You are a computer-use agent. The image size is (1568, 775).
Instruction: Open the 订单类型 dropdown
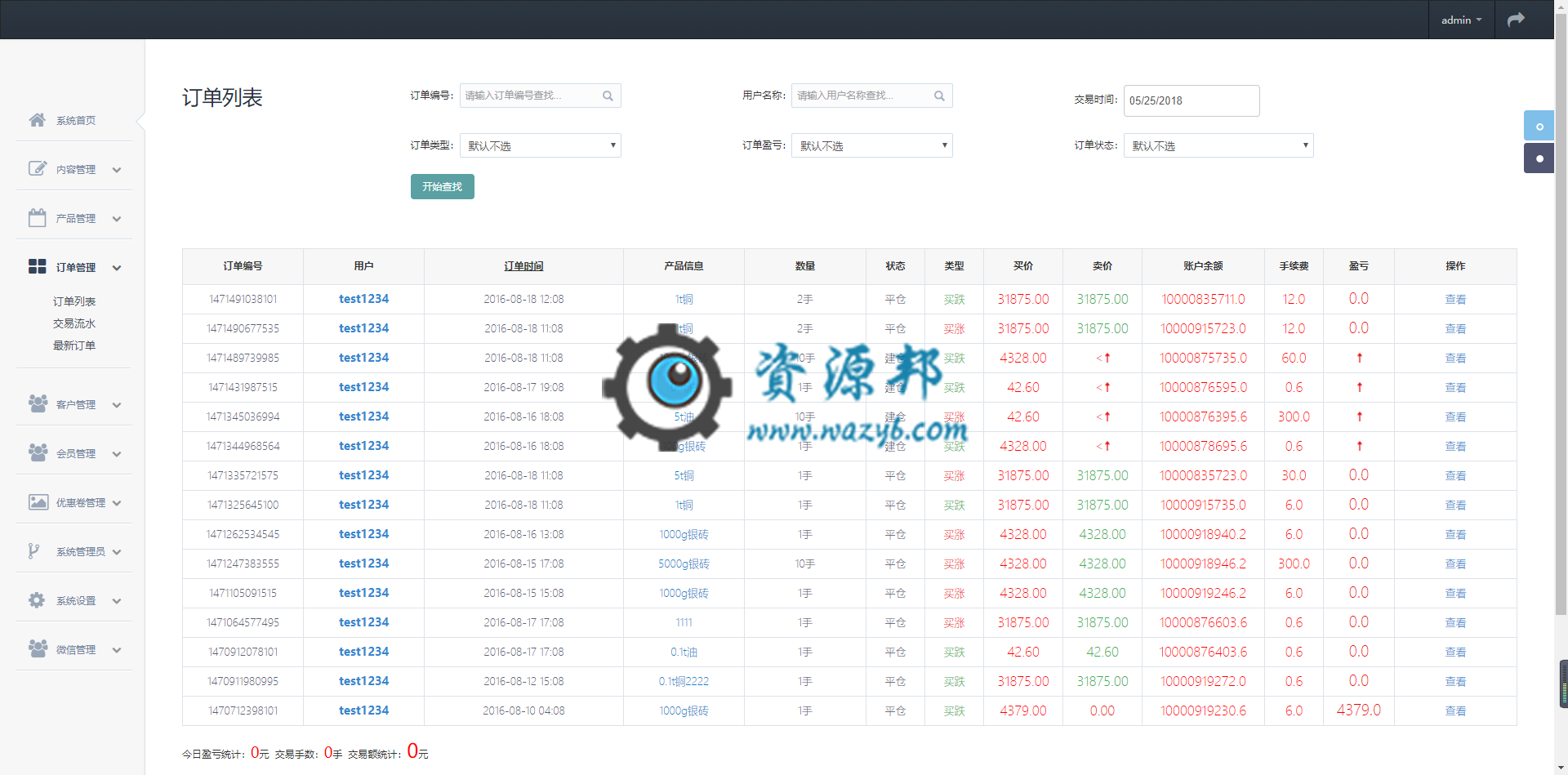click(540, 145)
